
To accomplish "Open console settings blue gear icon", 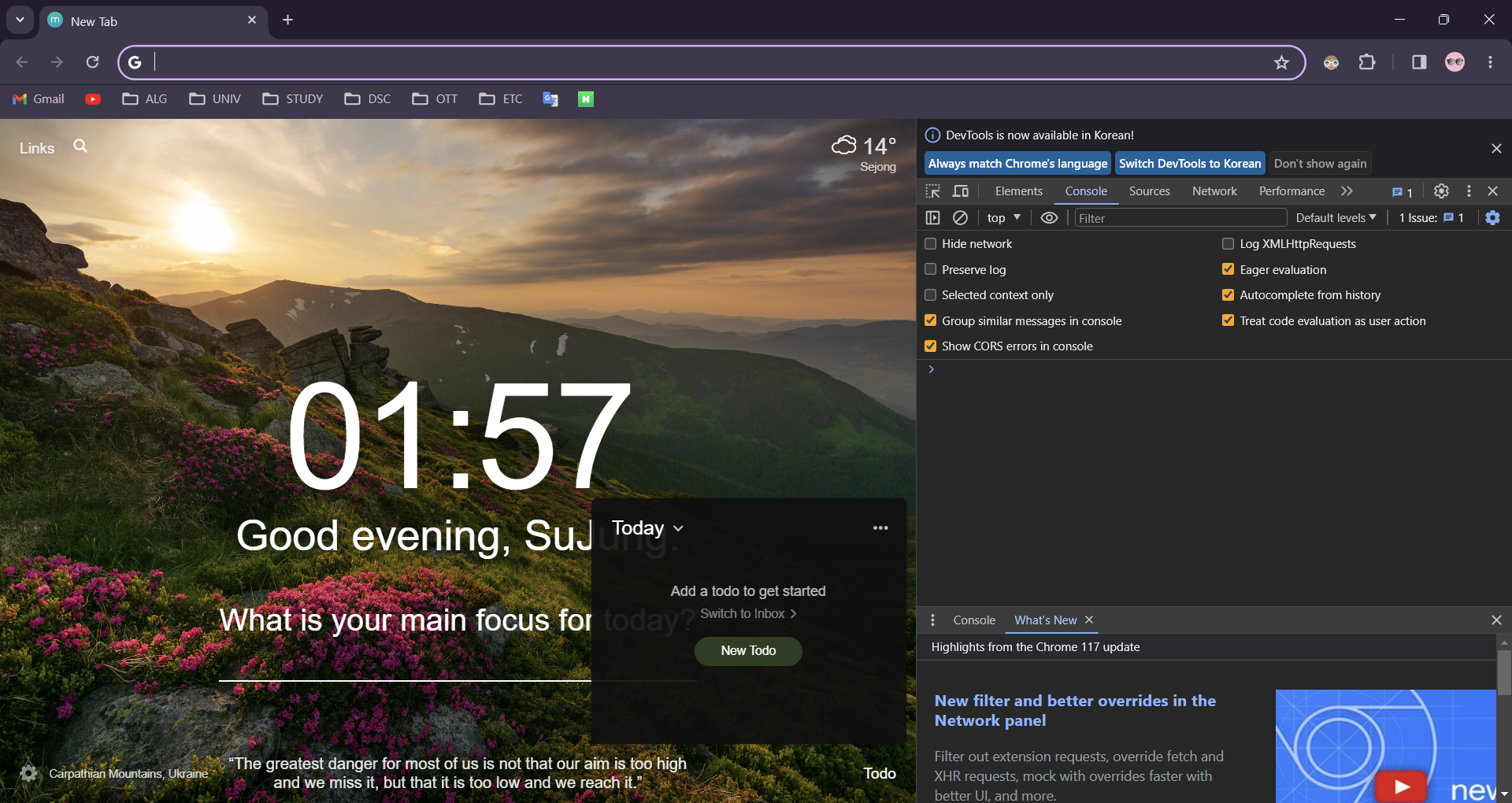I will click(x=1492, y=218).
